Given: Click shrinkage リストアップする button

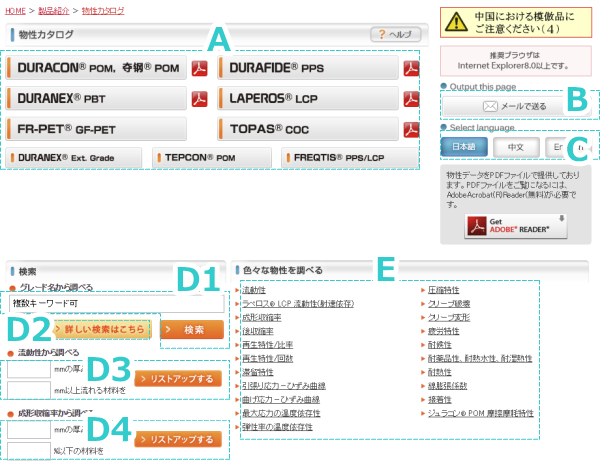Looking at the screenshot, I should (178, 439).
